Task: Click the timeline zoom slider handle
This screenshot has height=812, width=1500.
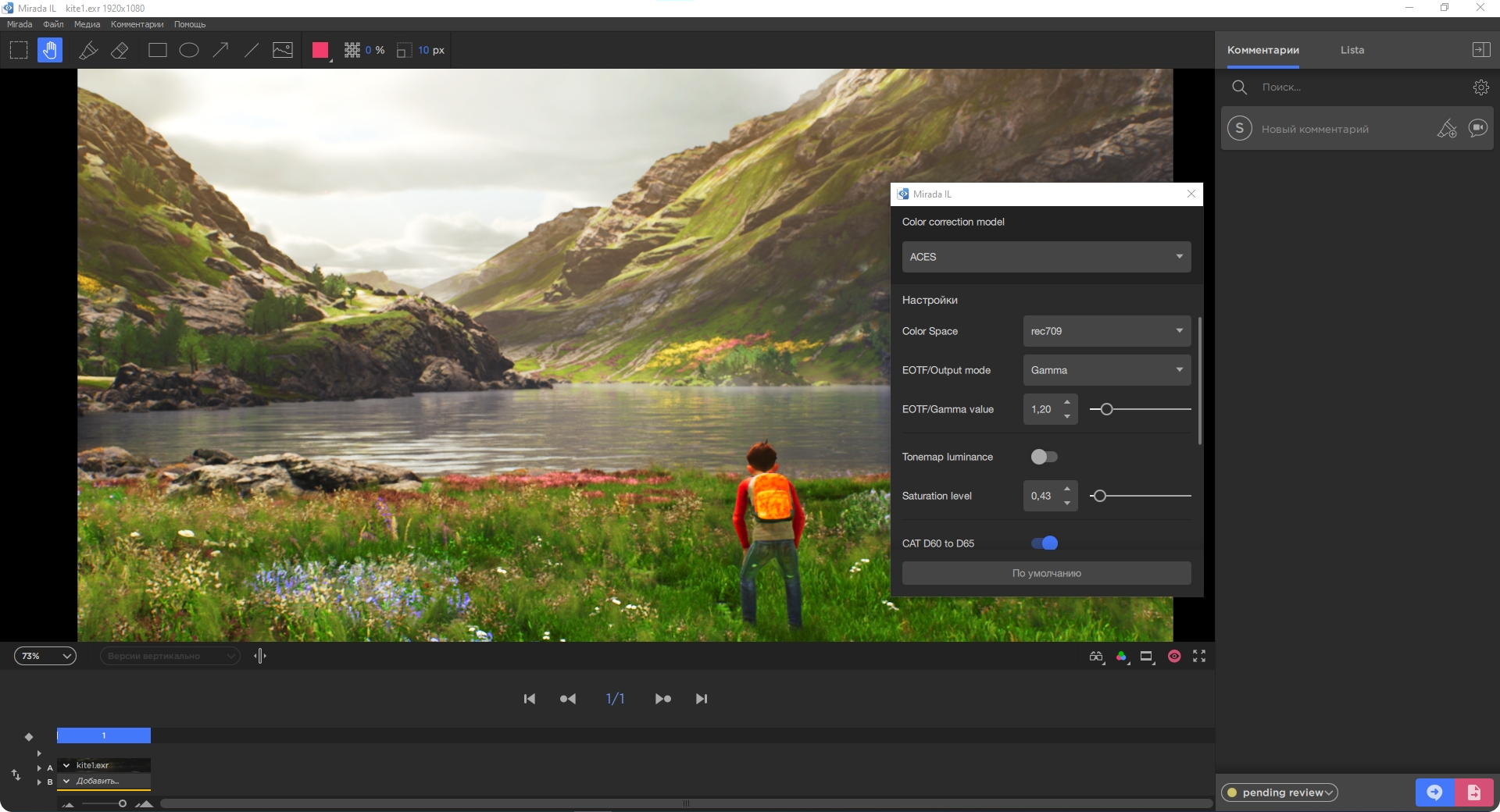Action: point(123,803)
